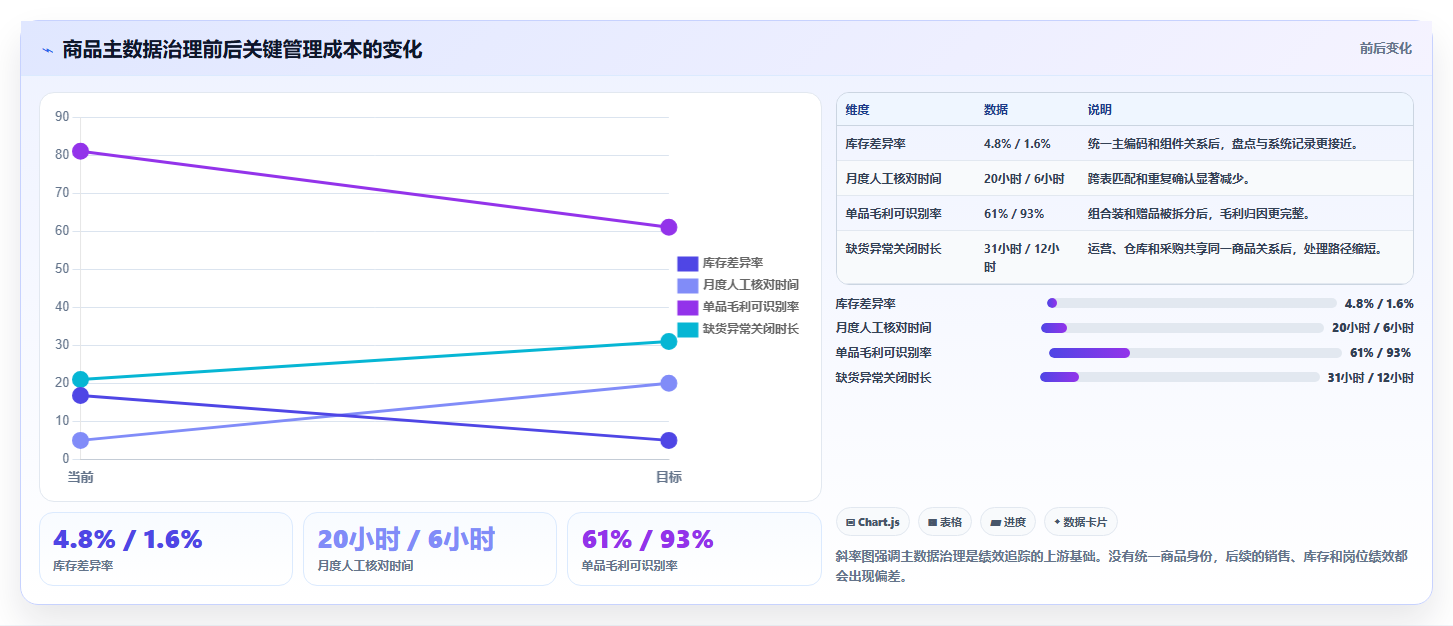This screenshot has height=626, width=1453.
Task: Click the icon in the Chart.js chip
Action: pyautogui.click(x=850, y=522)
